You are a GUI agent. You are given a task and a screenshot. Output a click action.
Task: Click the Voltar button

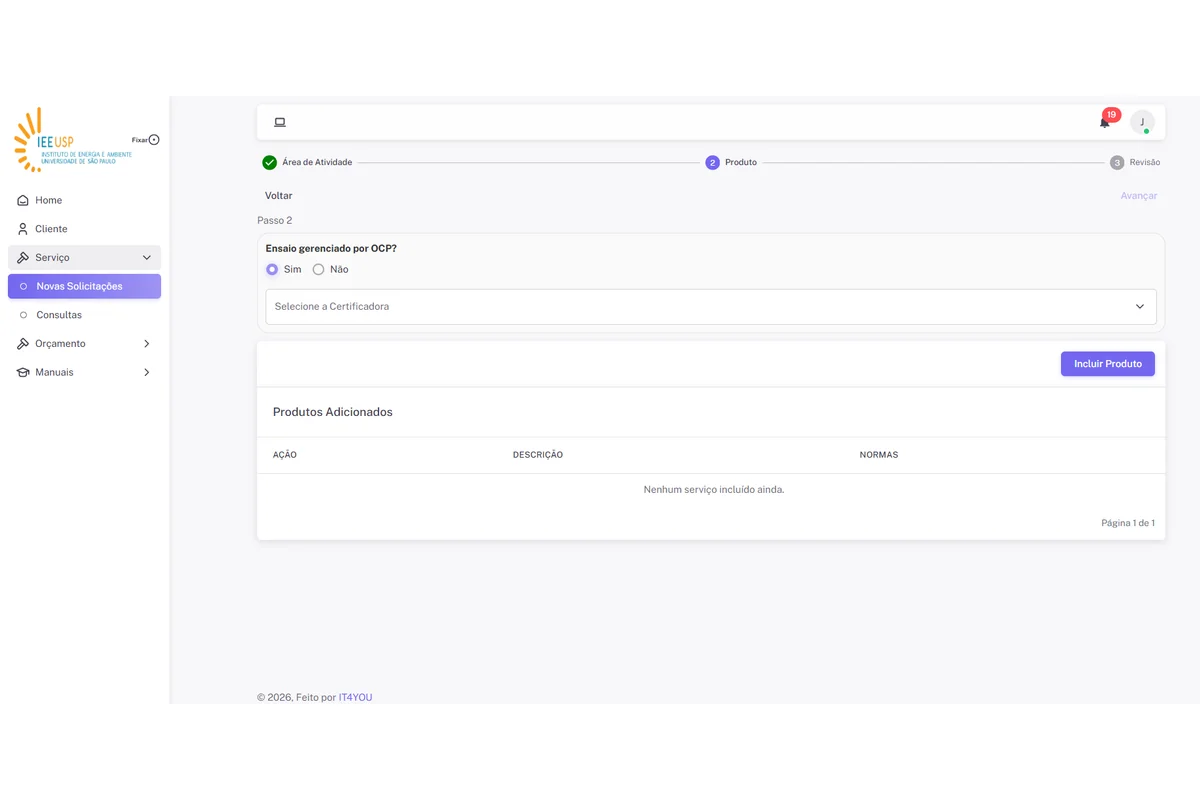tap(279, 196)
